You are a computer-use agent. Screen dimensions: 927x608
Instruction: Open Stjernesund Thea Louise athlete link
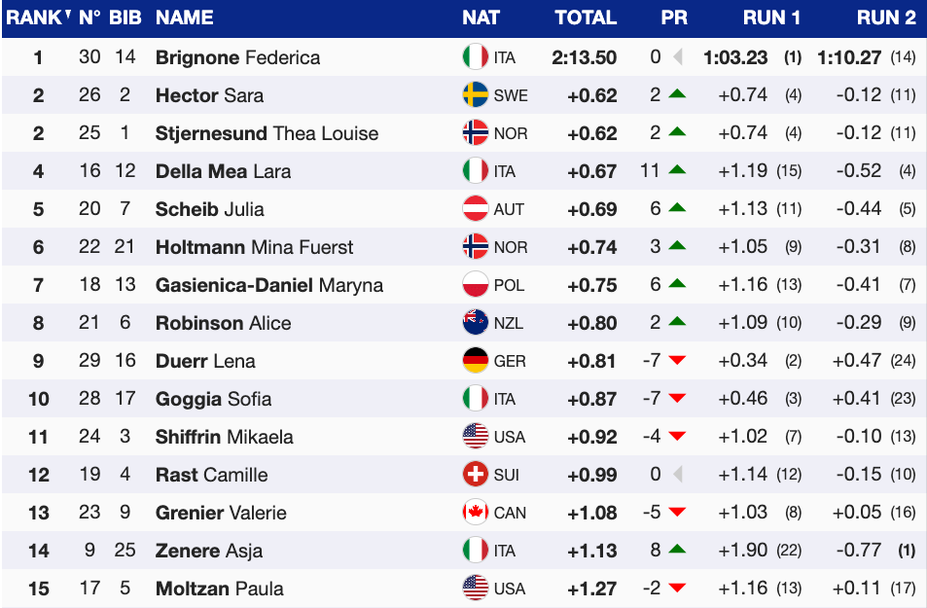point(267,134)
